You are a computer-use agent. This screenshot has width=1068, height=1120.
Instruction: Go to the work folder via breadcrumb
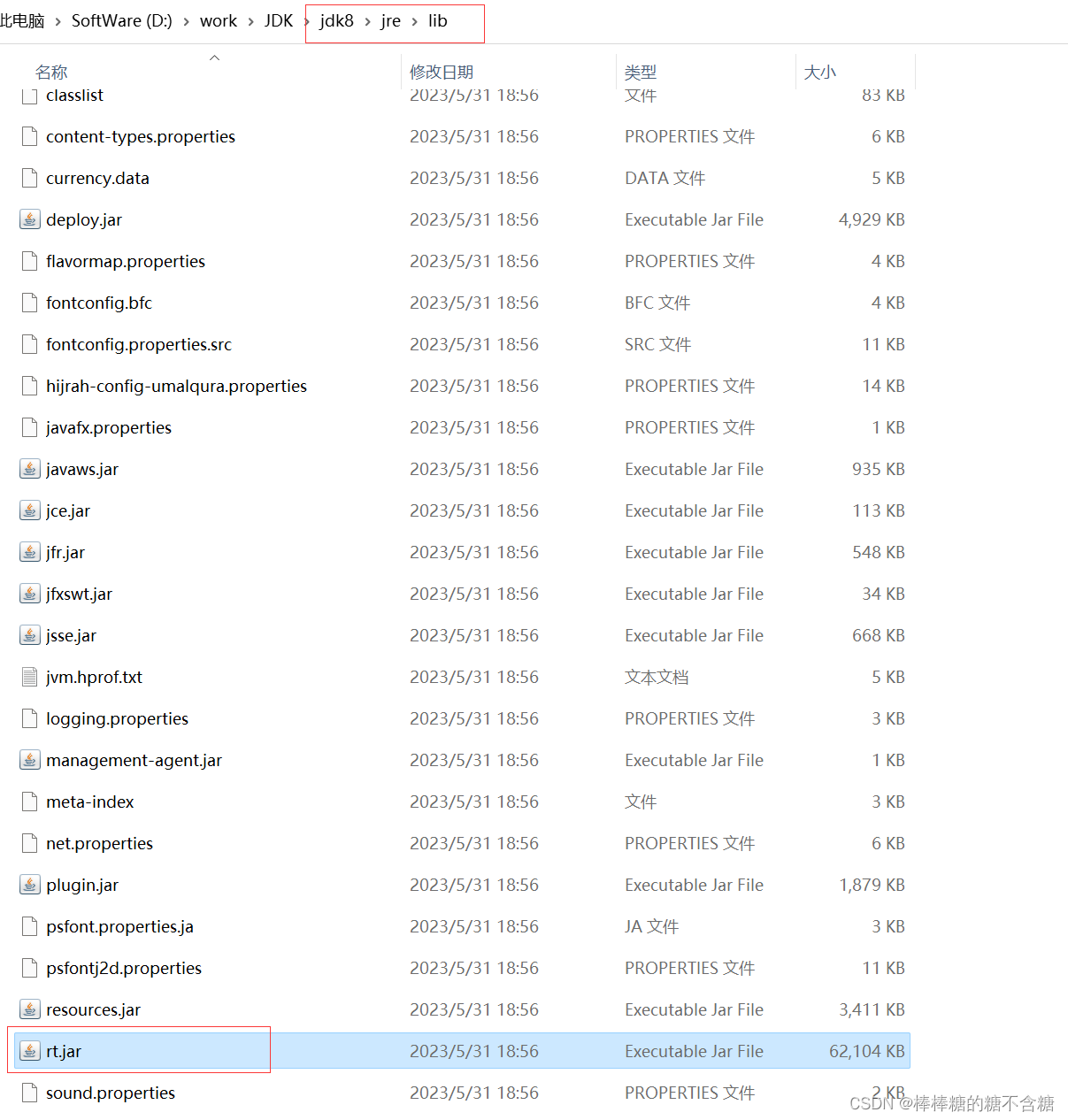coord(218,20)
